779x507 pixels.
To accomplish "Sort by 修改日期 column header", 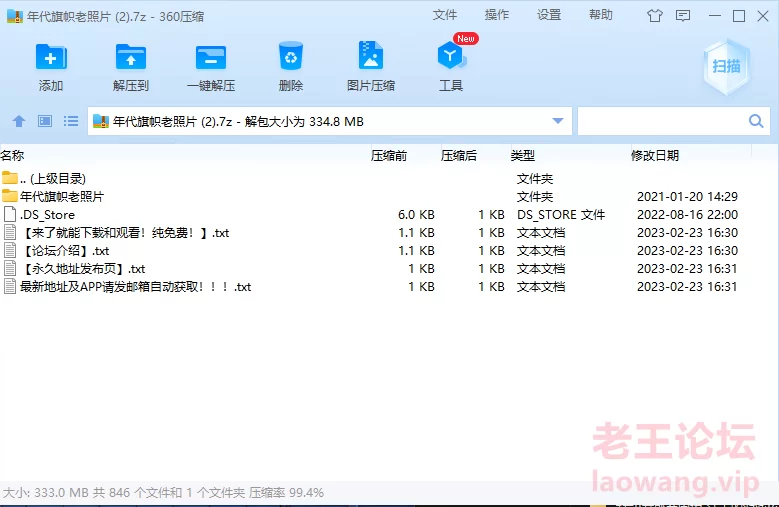I will 655,155.
